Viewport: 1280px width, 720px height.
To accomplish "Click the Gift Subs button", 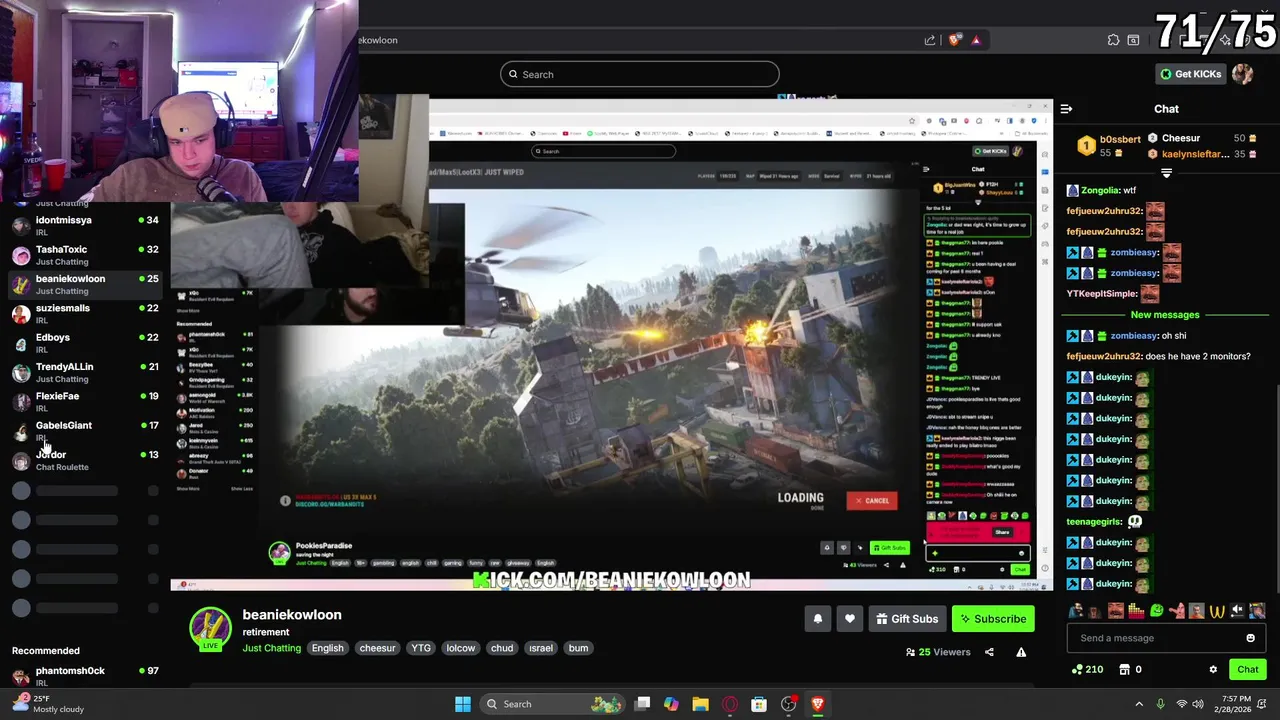I will tap(906, 619).
